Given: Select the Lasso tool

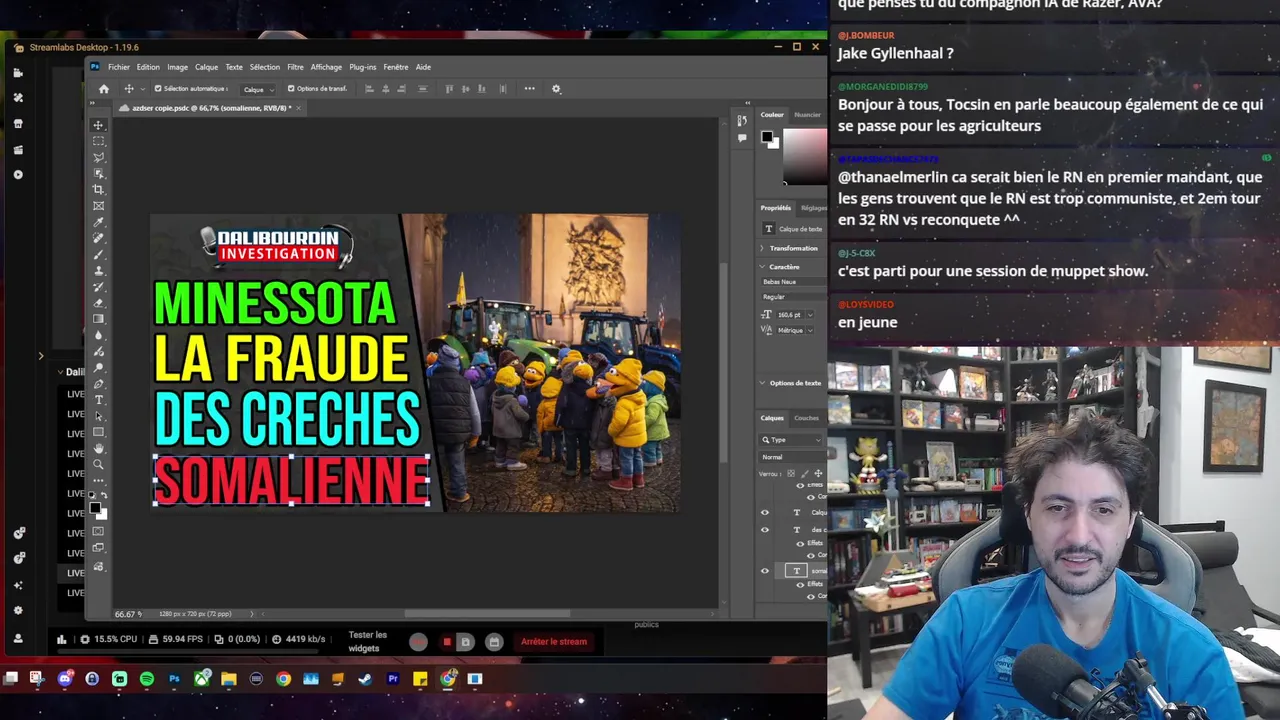Looking at the screenshot, I should click(98, 157).
